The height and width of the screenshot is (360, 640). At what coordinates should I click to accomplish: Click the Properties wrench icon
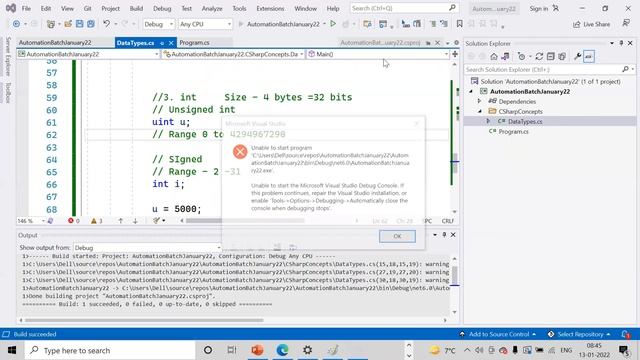click(577, 56)
